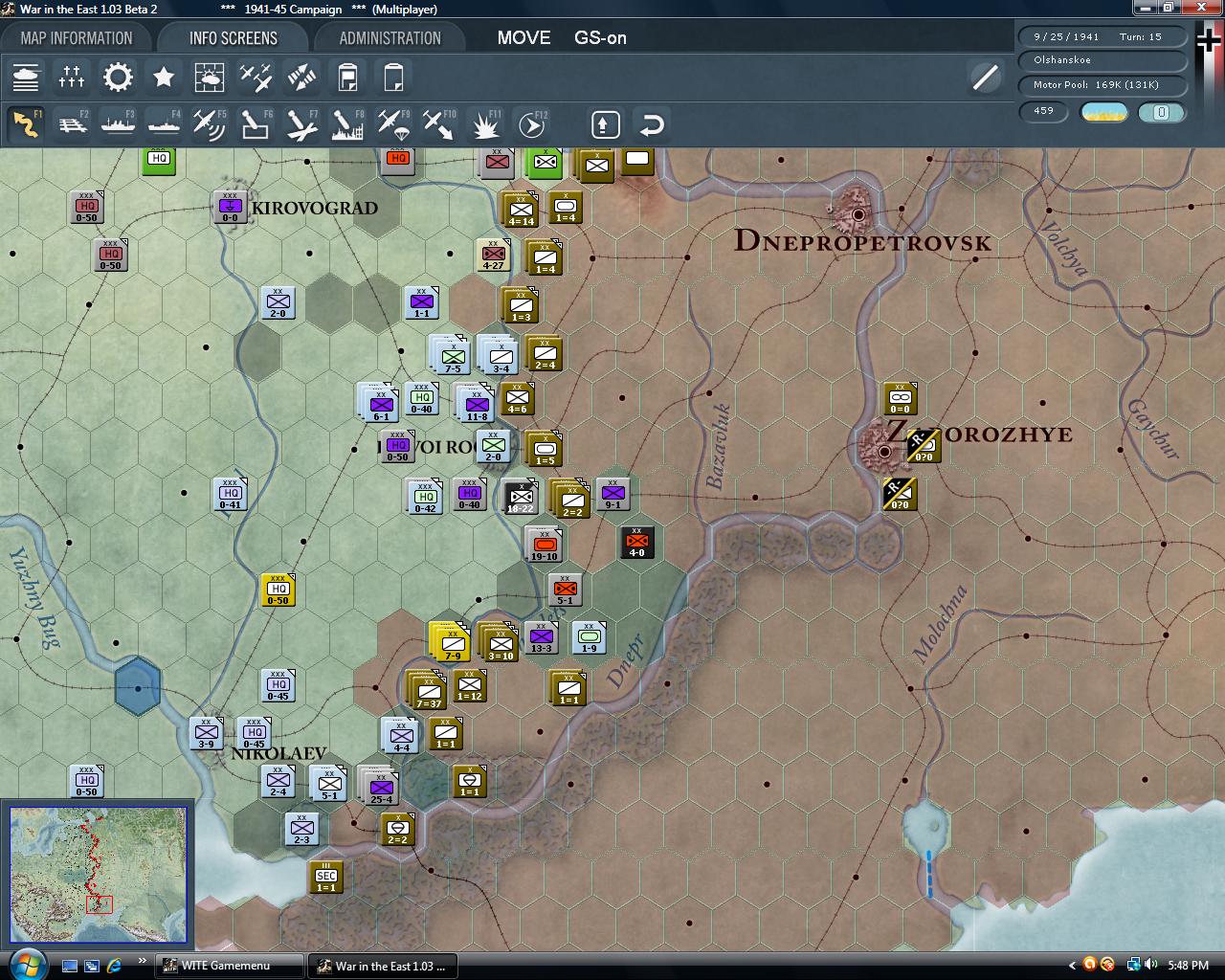This screenshot has height=980, width=1225.
Task: Select the 13-3 purple unit counter
Action: point(541,638)
